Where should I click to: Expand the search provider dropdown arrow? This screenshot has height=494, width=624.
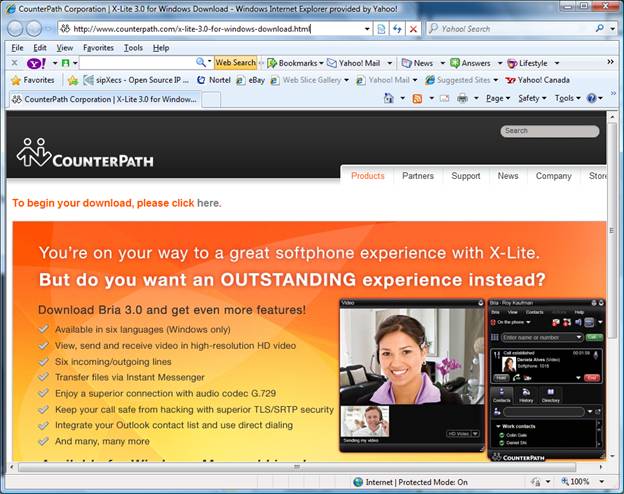click(613, 29)
